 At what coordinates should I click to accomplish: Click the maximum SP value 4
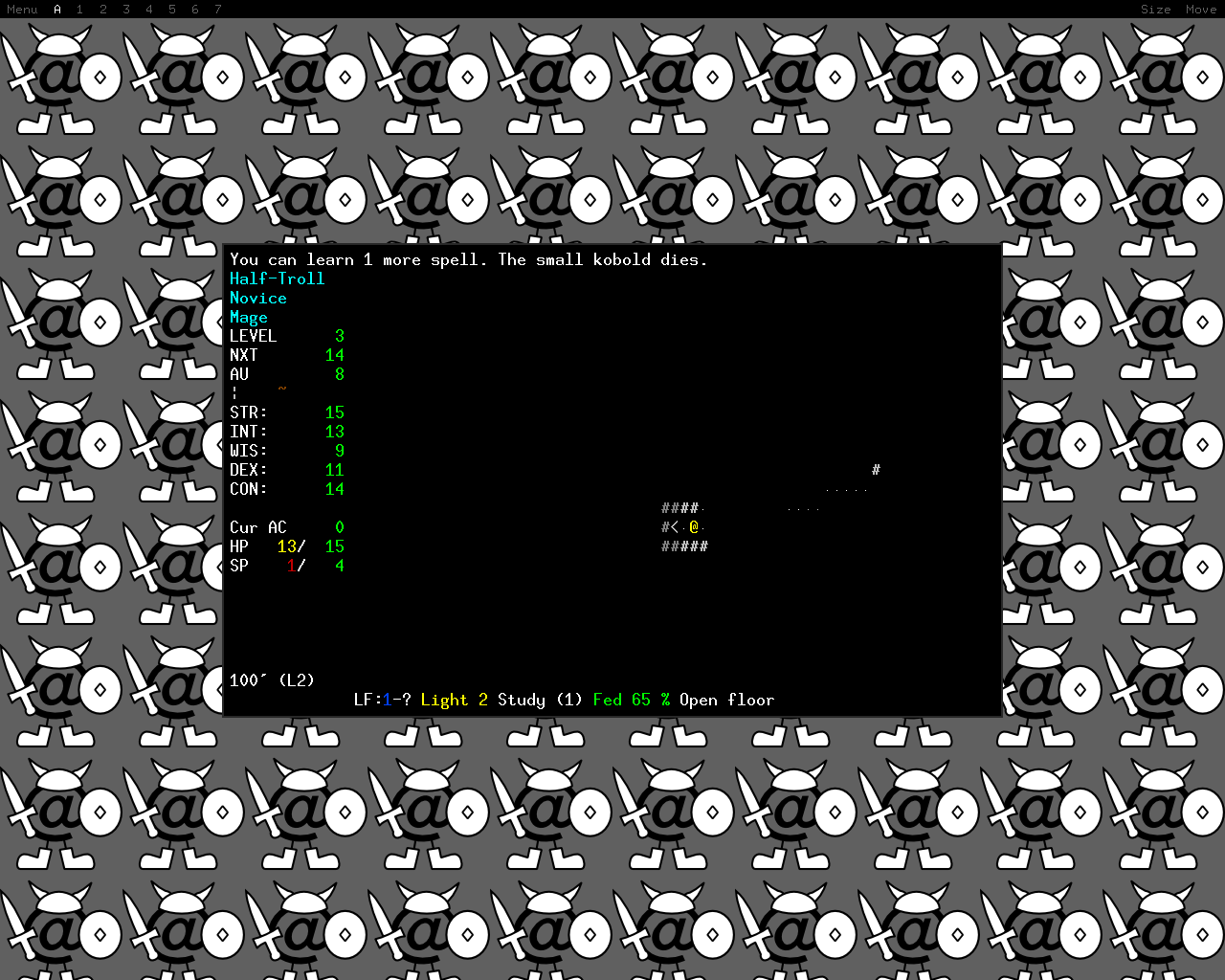coord(340,566)
